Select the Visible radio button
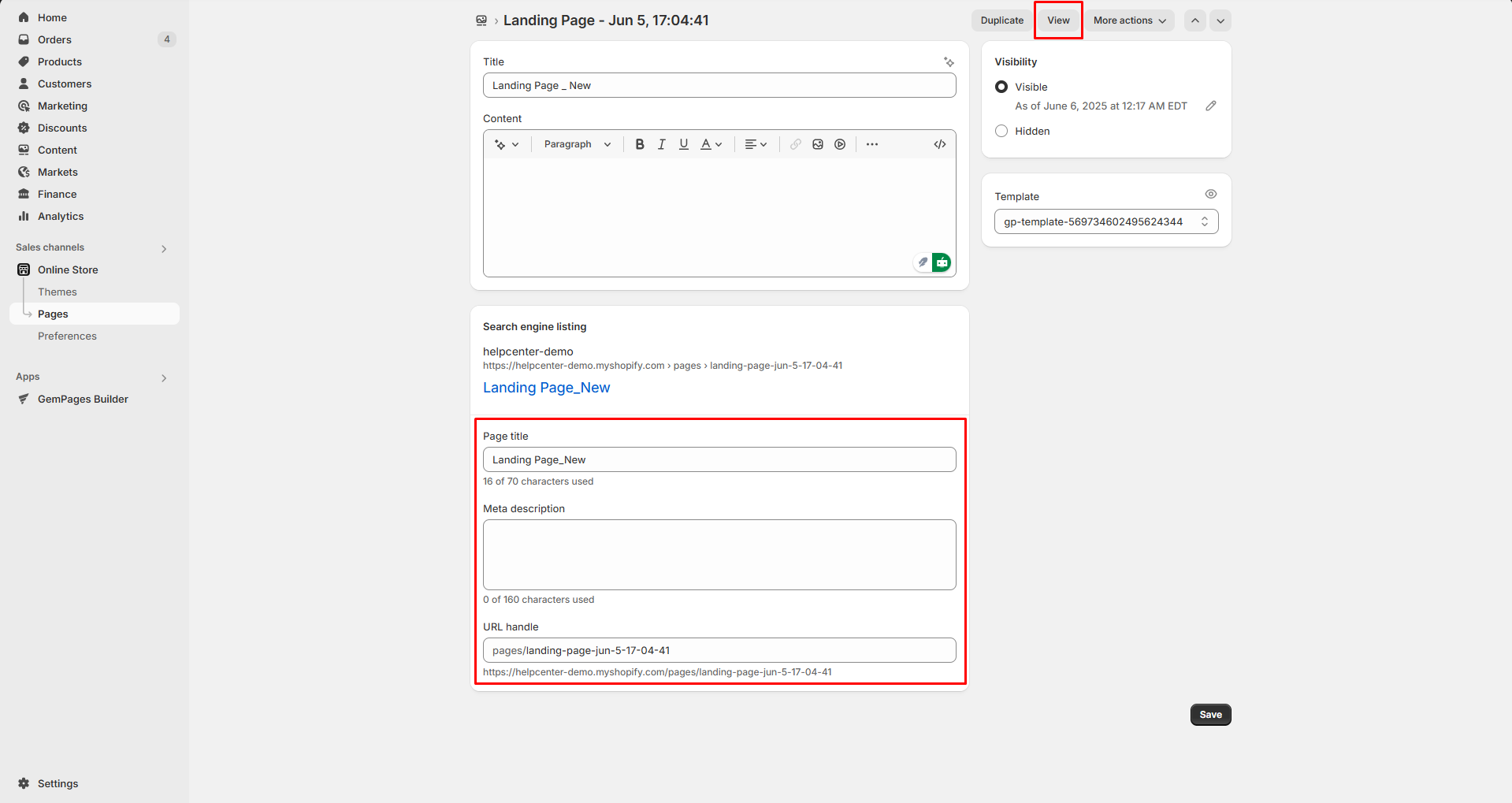Image resolution: width=1512 pixels, height=803 pixels. point(1001,87)
